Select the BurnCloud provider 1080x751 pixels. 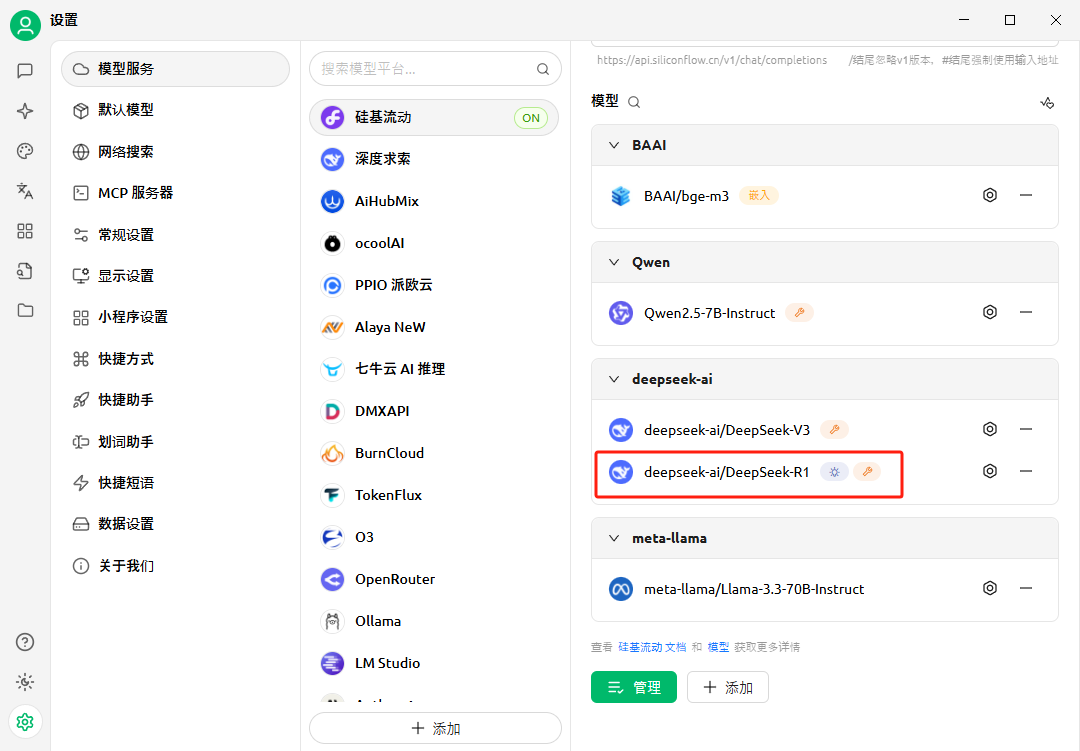pyautogui.click(x=434, y=453)
